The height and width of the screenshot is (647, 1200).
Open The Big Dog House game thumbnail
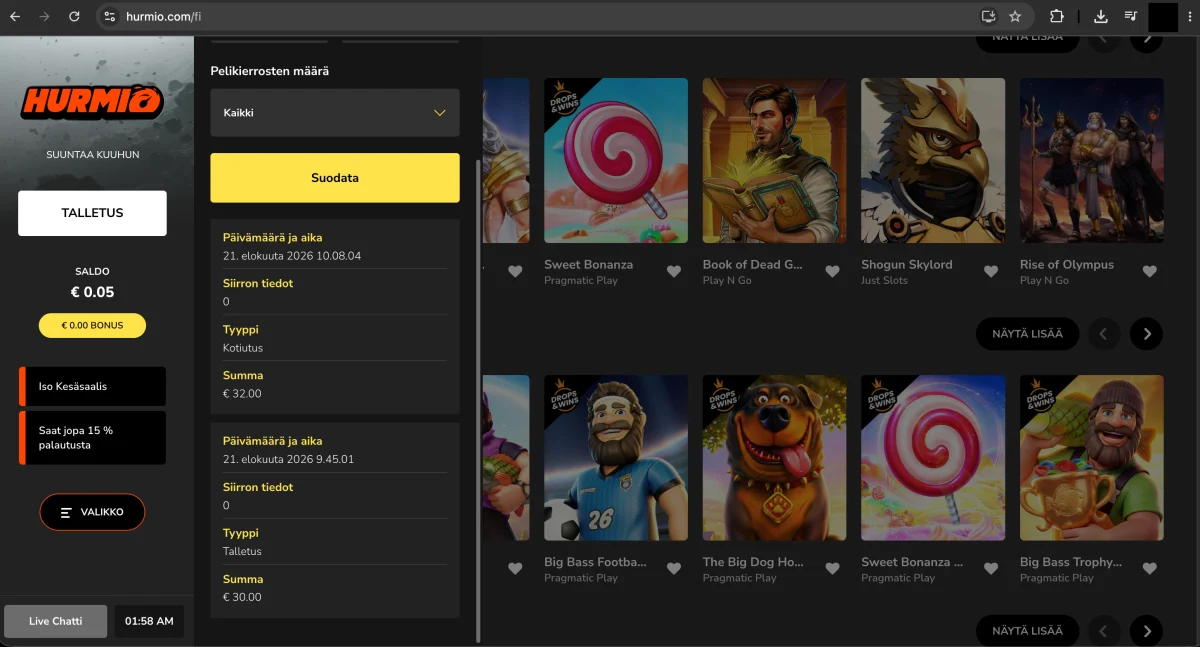pos(775,458)
